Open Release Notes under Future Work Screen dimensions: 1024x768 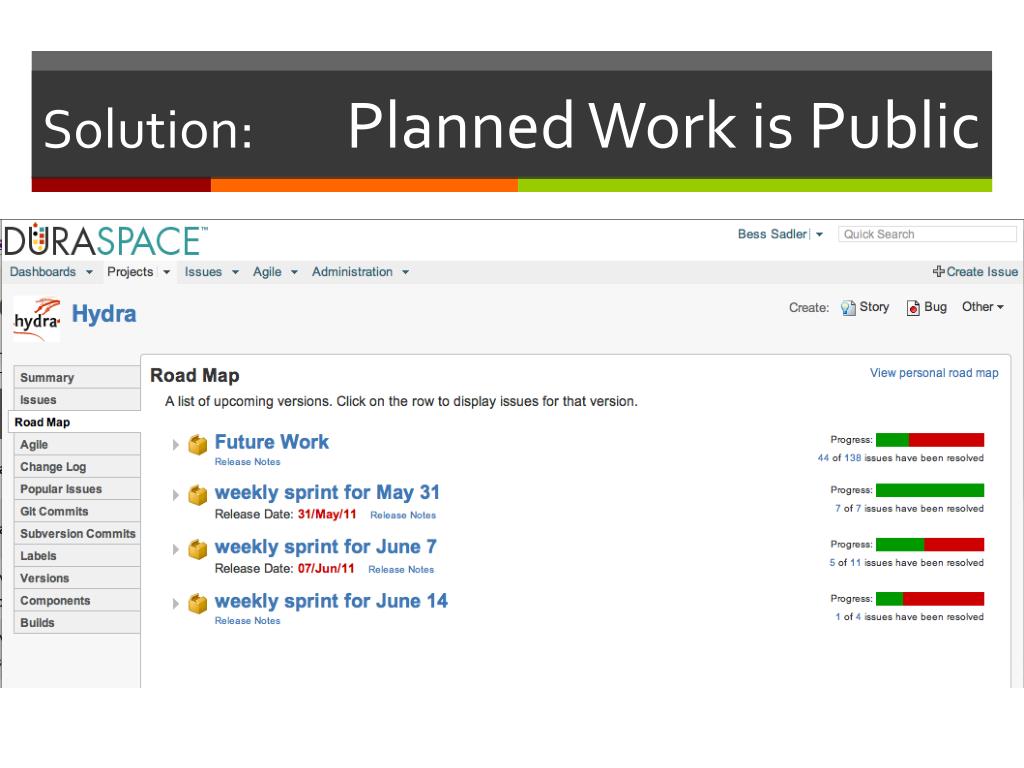[248, 462]
